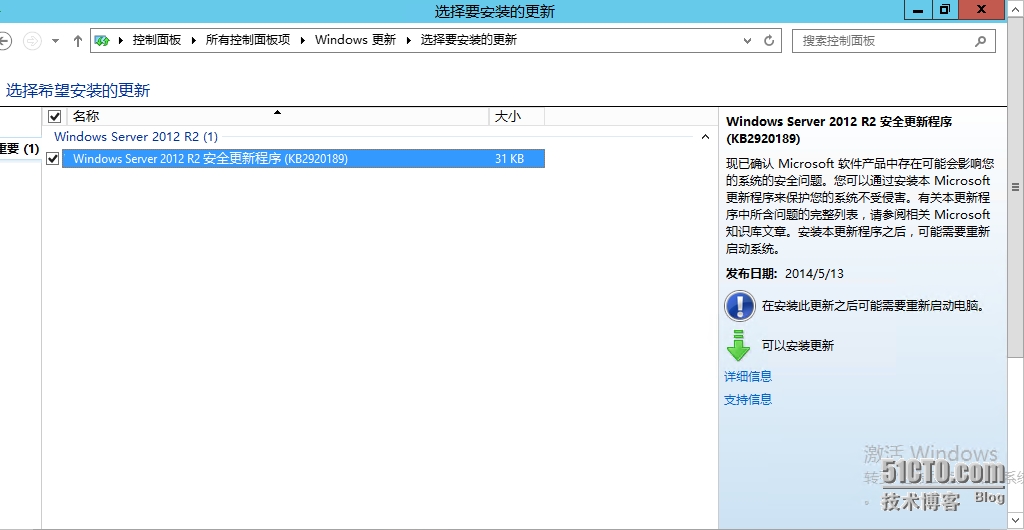
Task: Restore down the update window
Action: click(945, 10)
